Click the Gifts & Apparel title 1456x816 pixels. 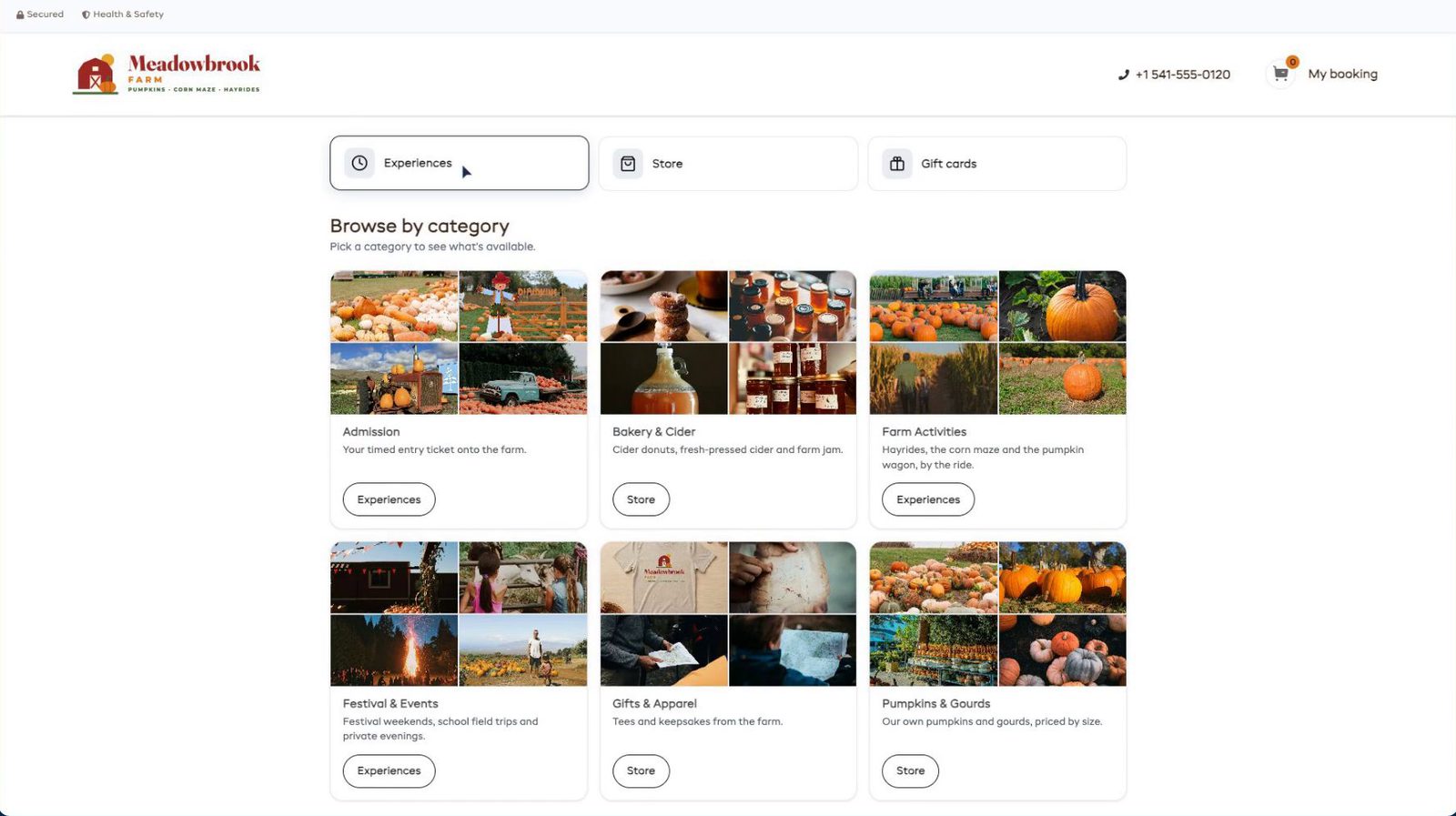pyautogui.click(x=654, y=704)
